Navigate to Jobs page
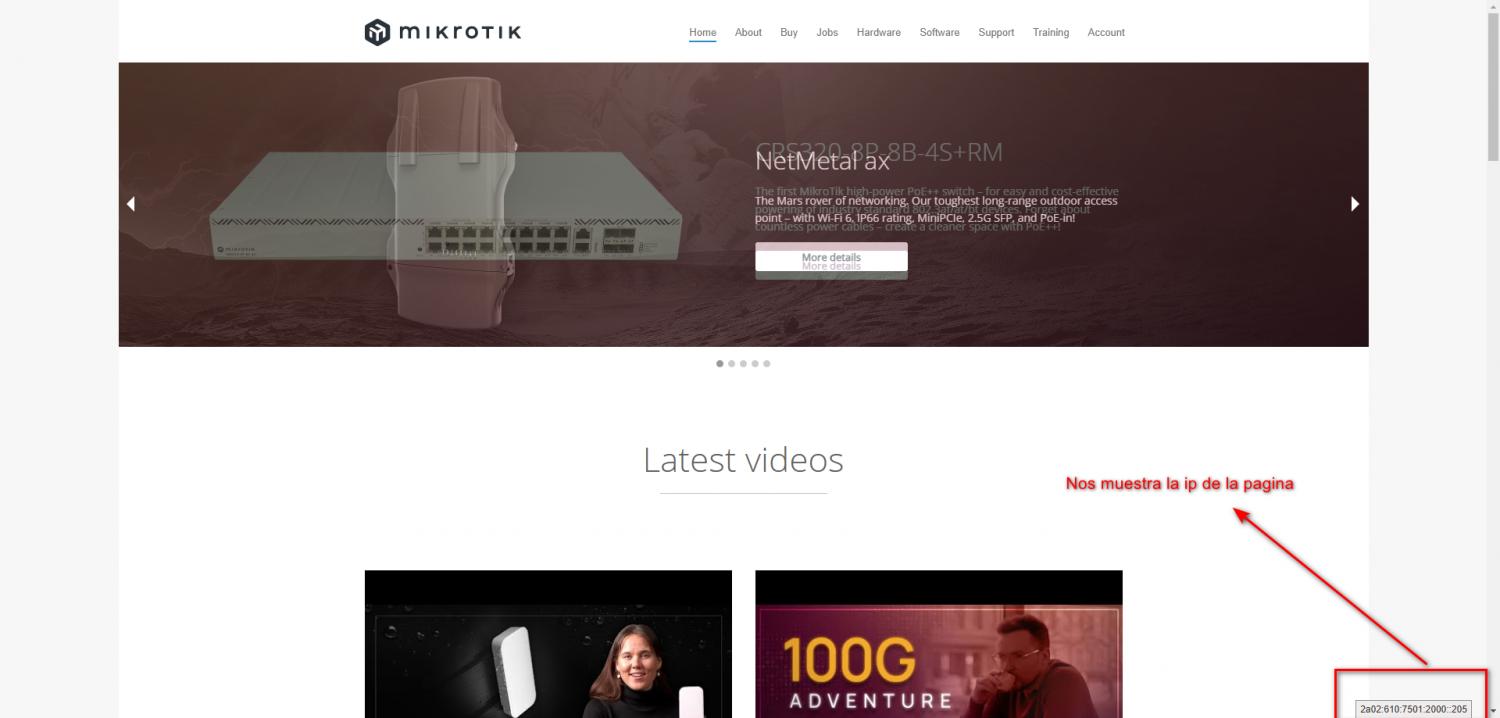 click(827, 32)
